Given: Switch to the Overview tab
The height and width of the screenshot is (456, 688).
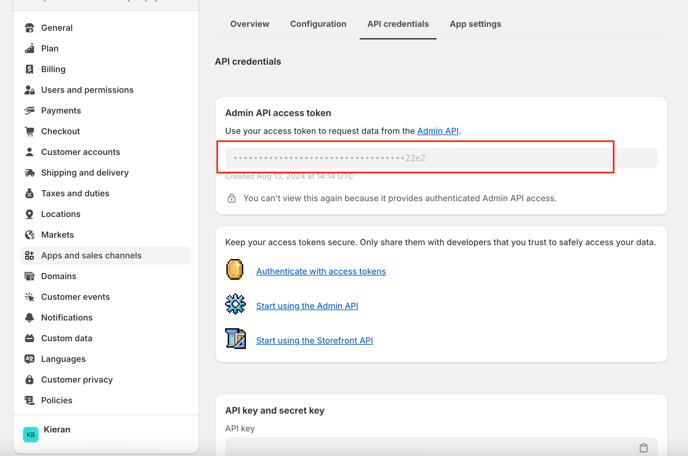Looking at the screenshot, I should pyautogui.click(x=249, y=24).
